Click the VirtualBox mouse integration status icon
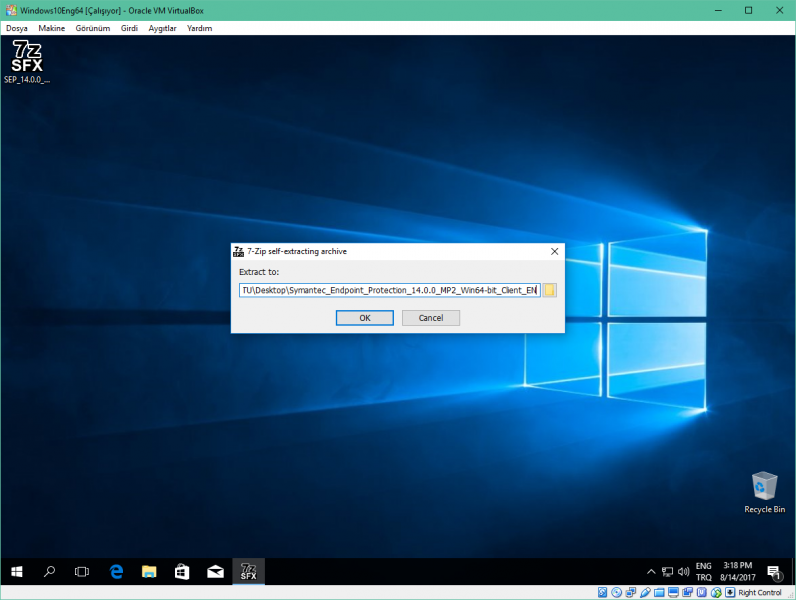796x600 pixels. [x=716, y=592]
